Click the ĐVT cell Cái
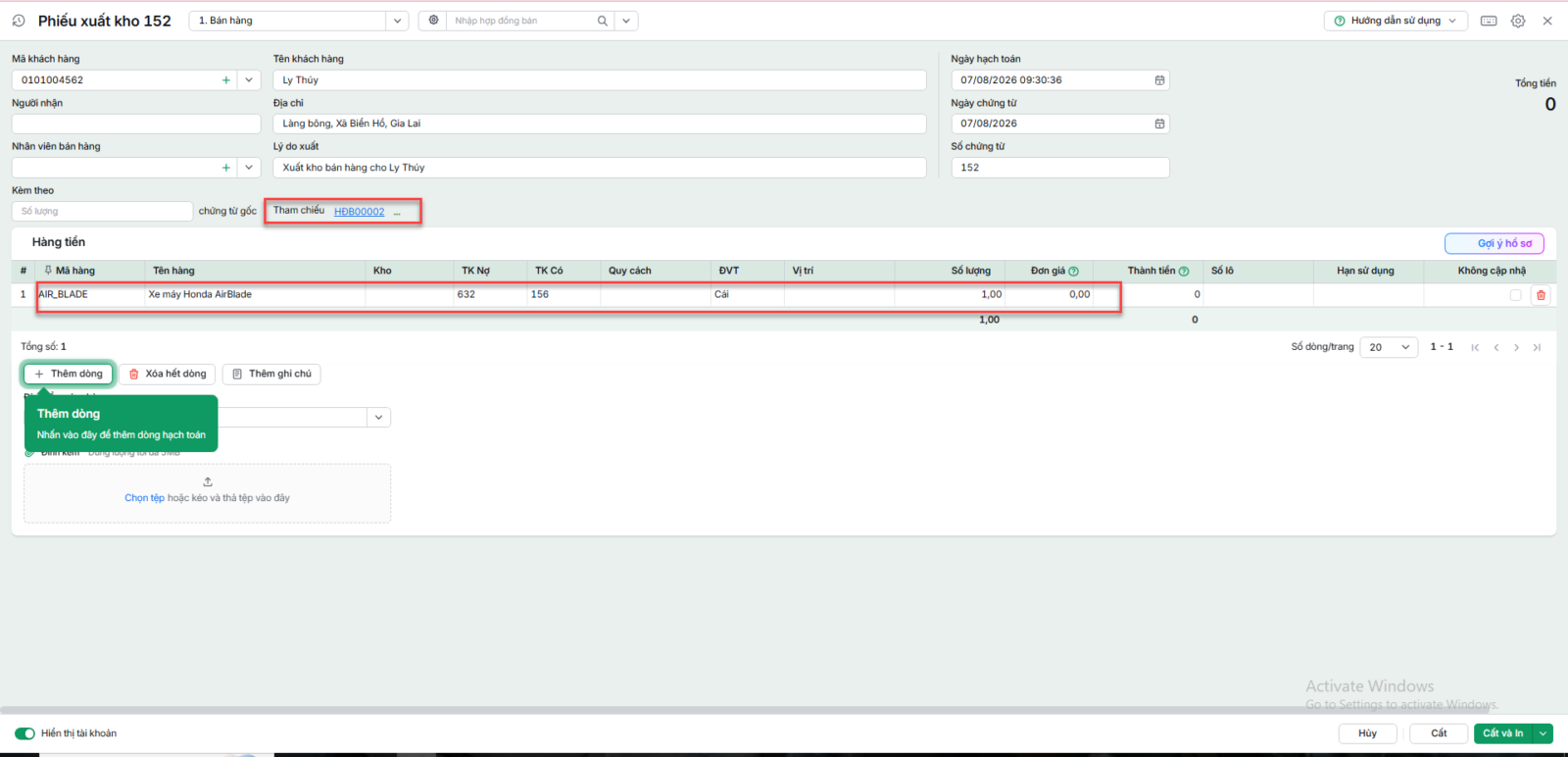The height and width of the screenshot is (757, 1568). 748,294
